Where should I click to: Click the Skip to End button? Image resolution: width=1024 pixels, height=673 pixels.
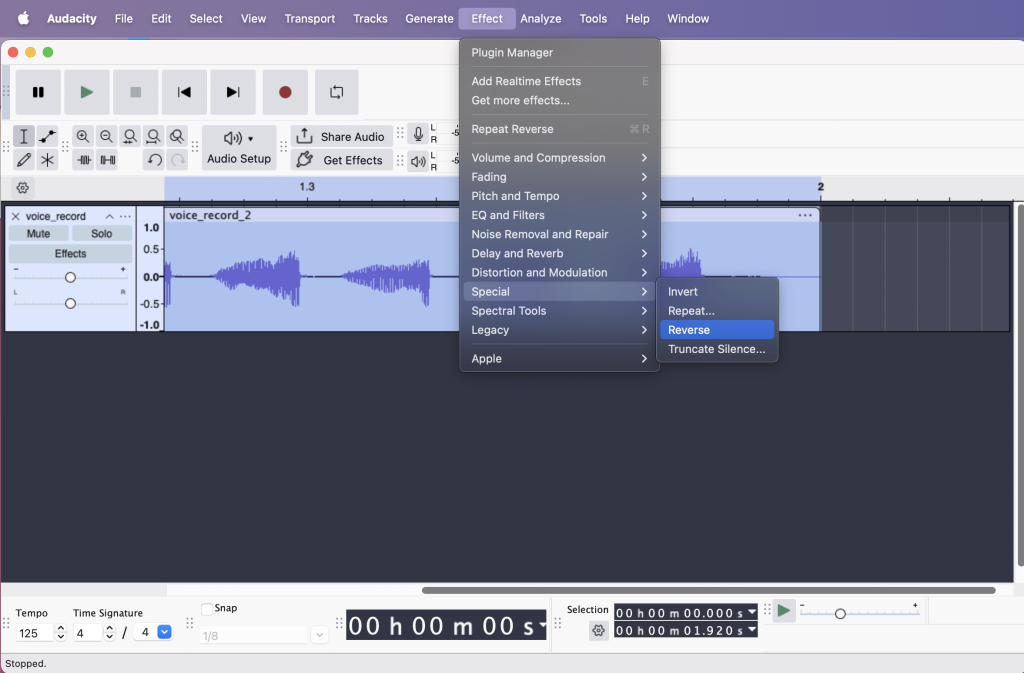233,92
